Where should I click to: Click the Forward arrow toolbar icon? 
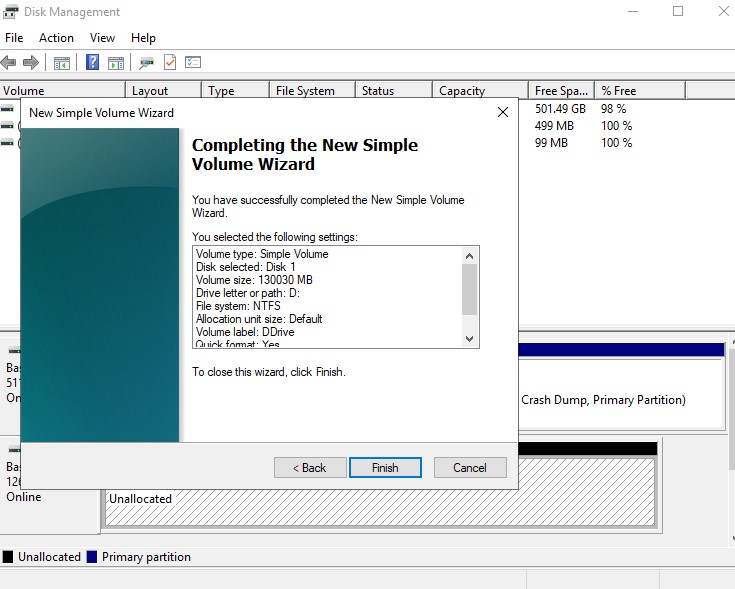pos(31,62)
